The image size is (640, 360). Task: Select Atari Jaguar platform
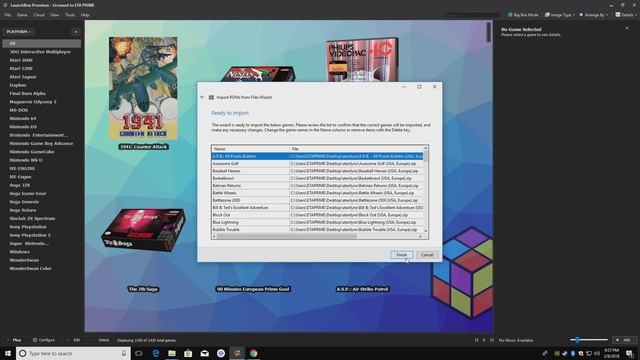coord(23,77)
